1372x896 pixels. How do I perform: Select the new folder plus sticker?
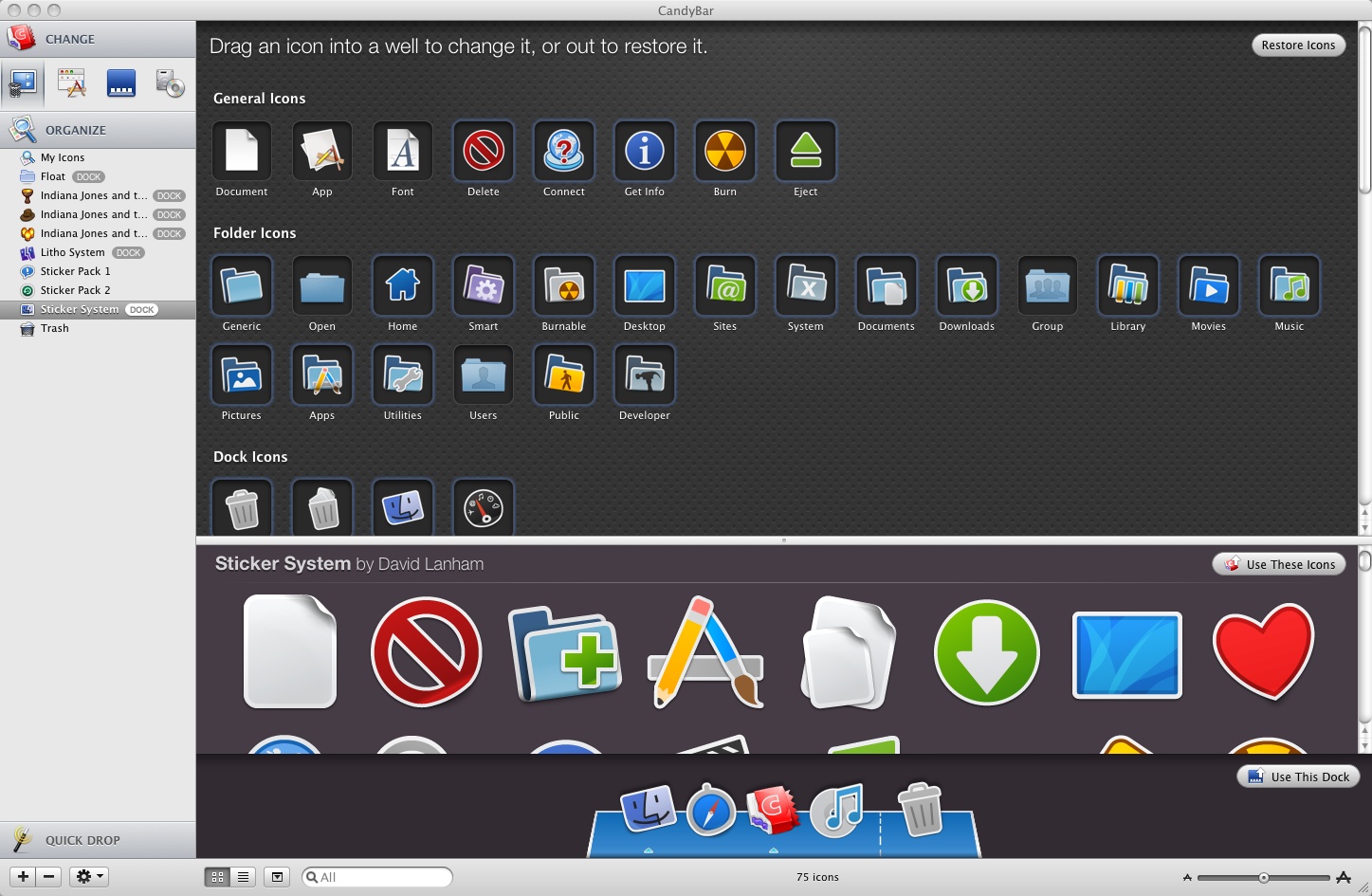[565, 654]
